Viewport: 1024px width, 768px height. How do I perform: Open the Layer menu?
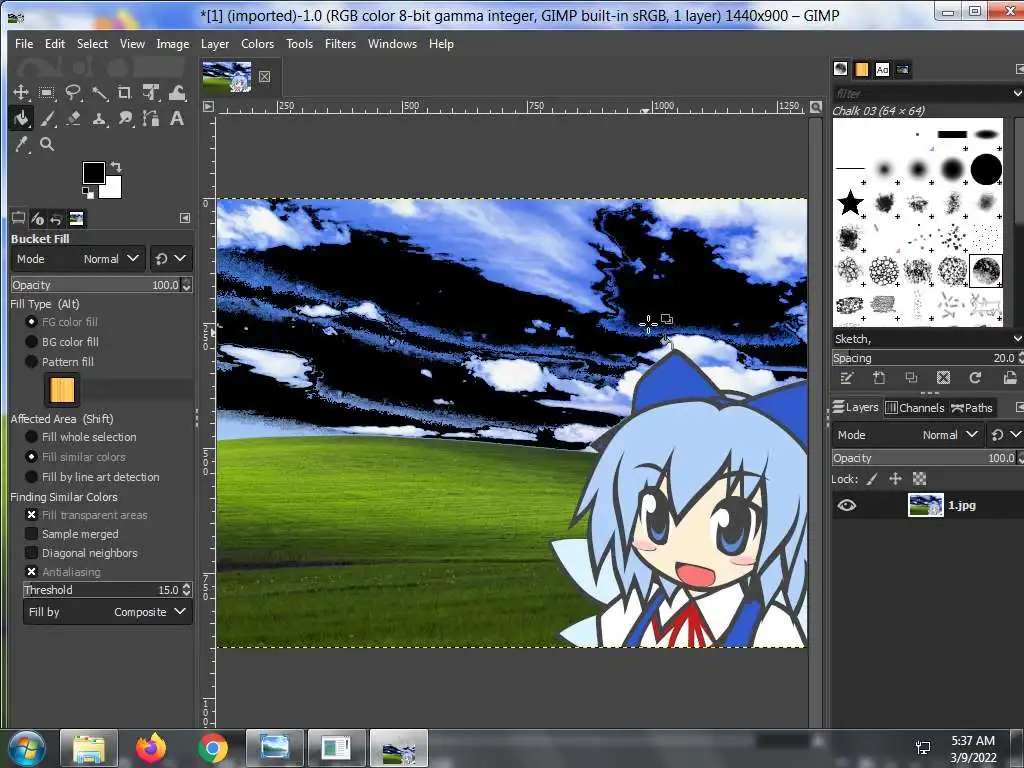click(x=215, y=44)
